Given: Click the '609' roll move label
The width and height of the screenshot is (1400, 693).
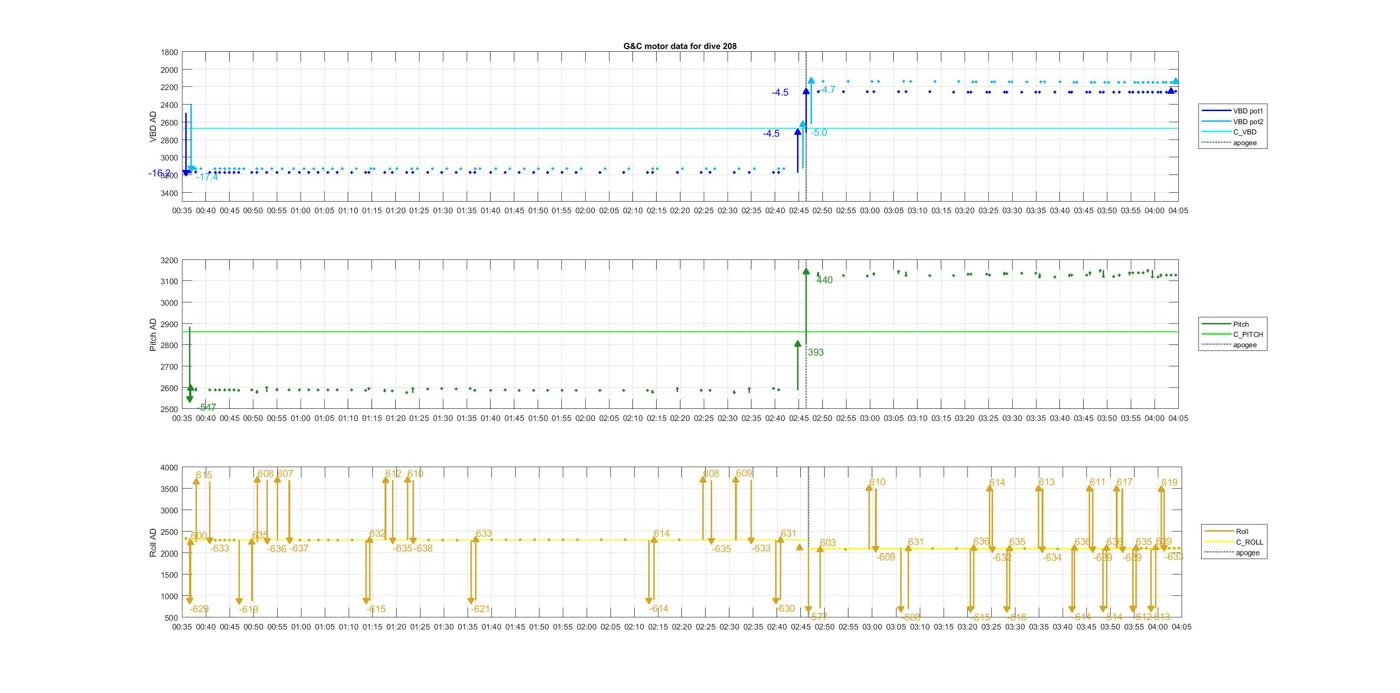Looking at the screenshot, I should [743, 474].
